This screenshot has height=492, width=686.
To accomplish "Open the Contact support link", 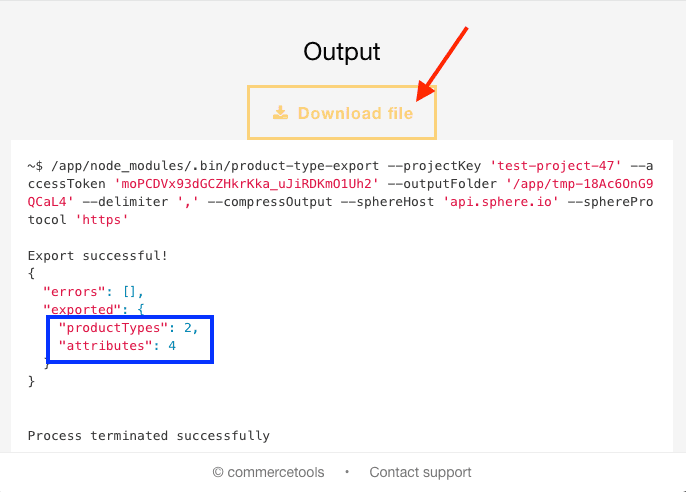I will pyautogui.click(x=420, y=472).
